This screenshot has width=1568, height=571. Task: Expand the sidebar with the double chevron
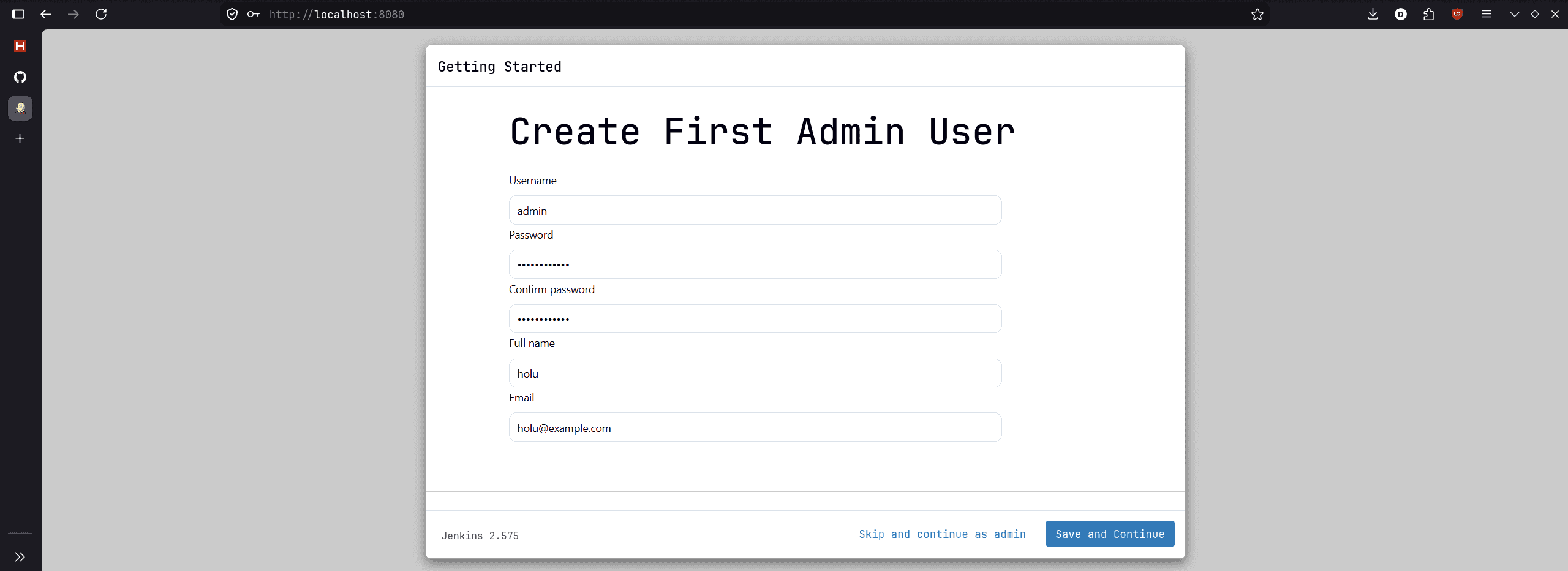tap(20, 557)
